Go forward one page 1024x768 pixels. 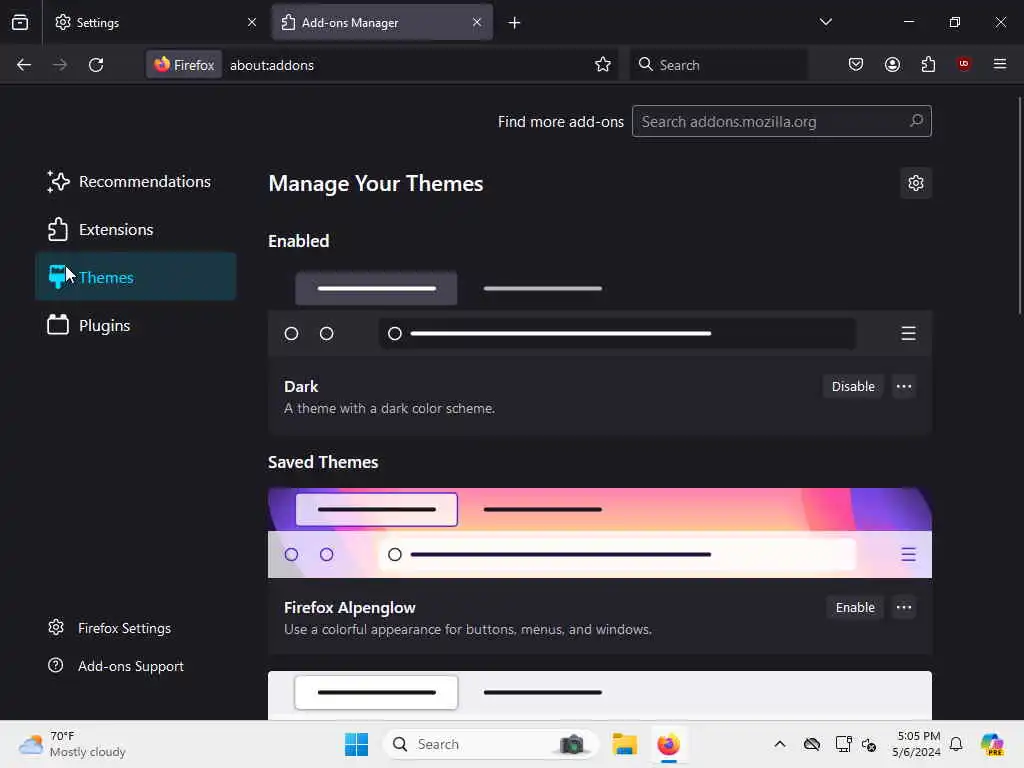point(60,65)
